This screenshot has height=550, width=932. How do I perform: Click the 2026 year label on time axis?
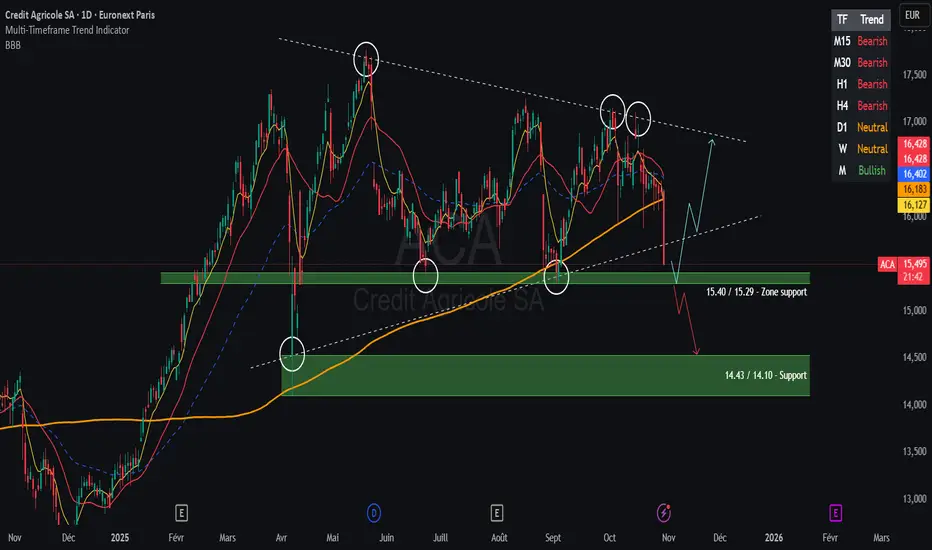[773, 538]
